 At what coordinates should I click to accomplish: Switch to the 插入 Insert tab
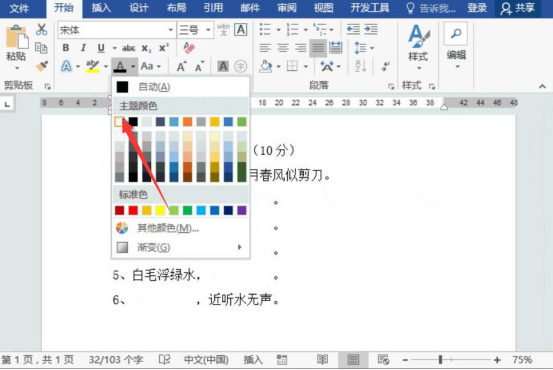[x=101, y=8]
